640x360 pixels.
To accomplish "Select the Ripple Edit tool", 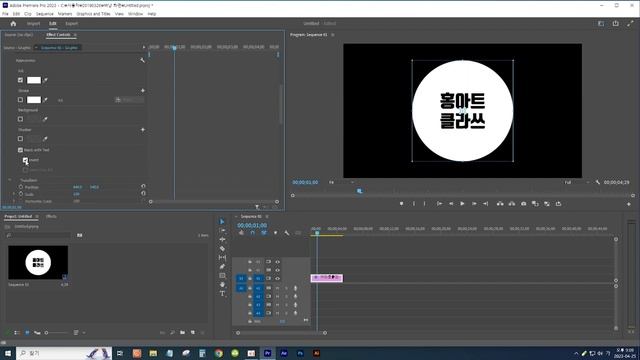I will (x=222, y=240).
